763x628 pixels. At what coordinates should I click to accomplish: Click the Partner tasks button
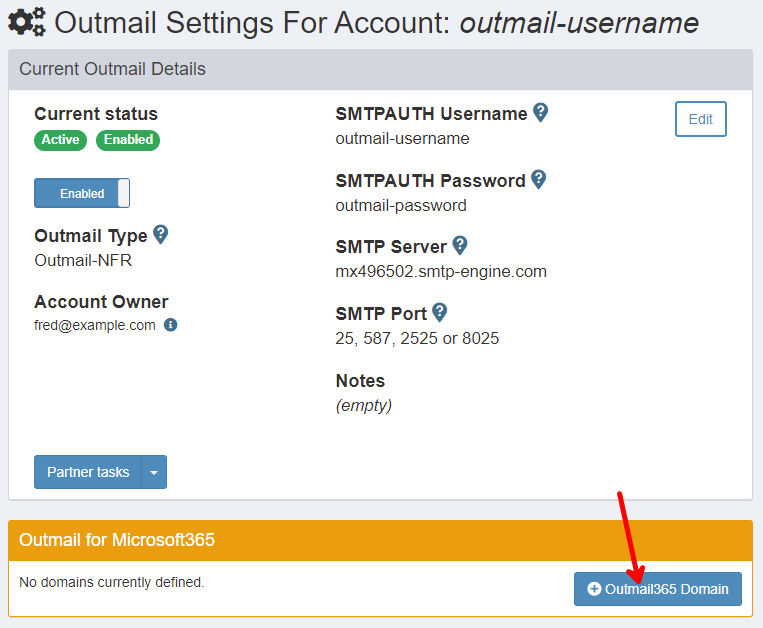[x=88, y=472]
